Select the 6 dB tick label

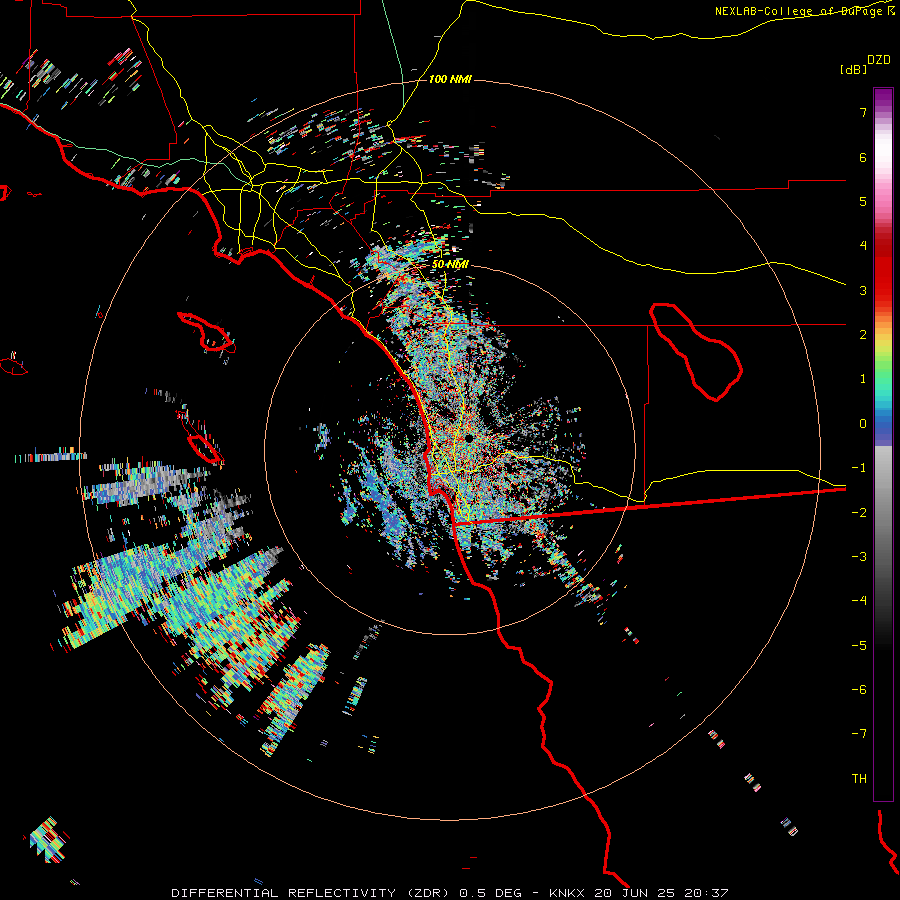(x=863, y=157)
